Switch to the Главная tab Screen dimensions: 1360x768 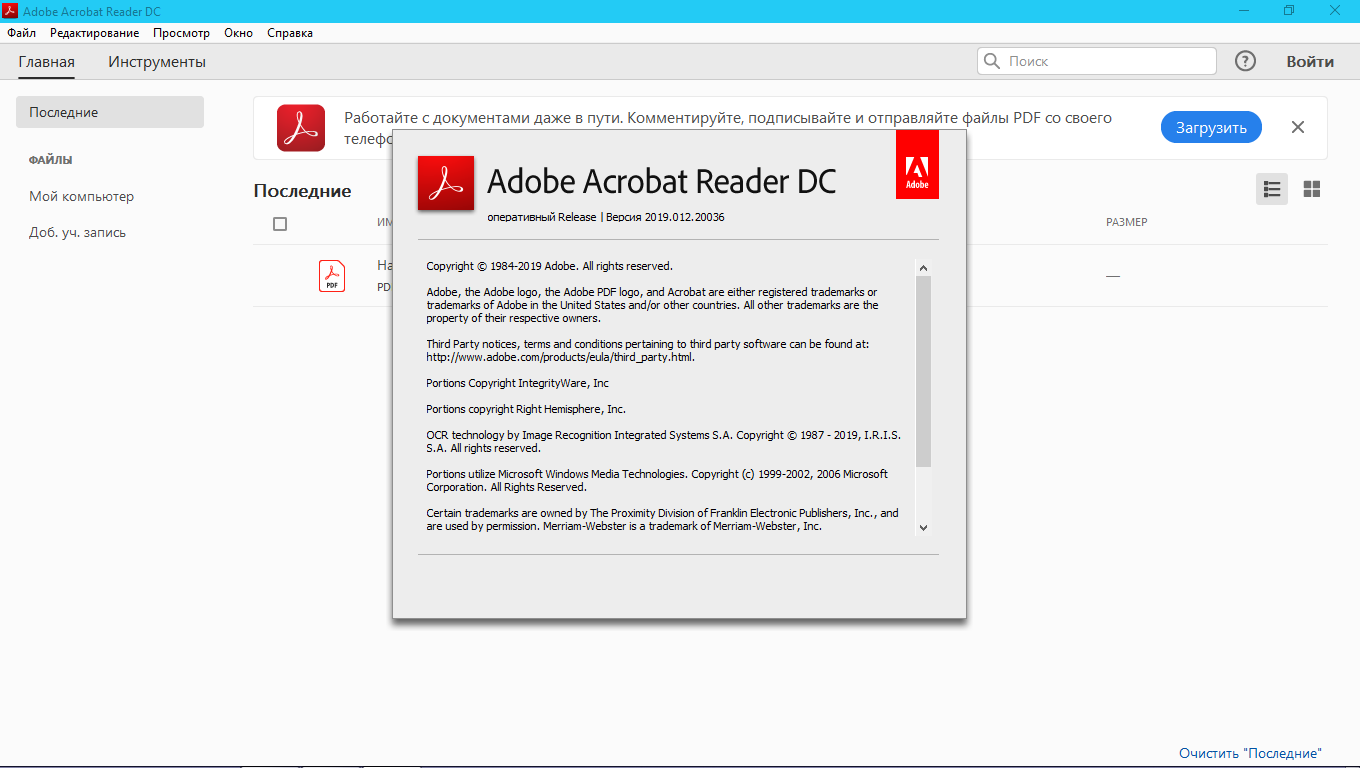click(46, 62)
